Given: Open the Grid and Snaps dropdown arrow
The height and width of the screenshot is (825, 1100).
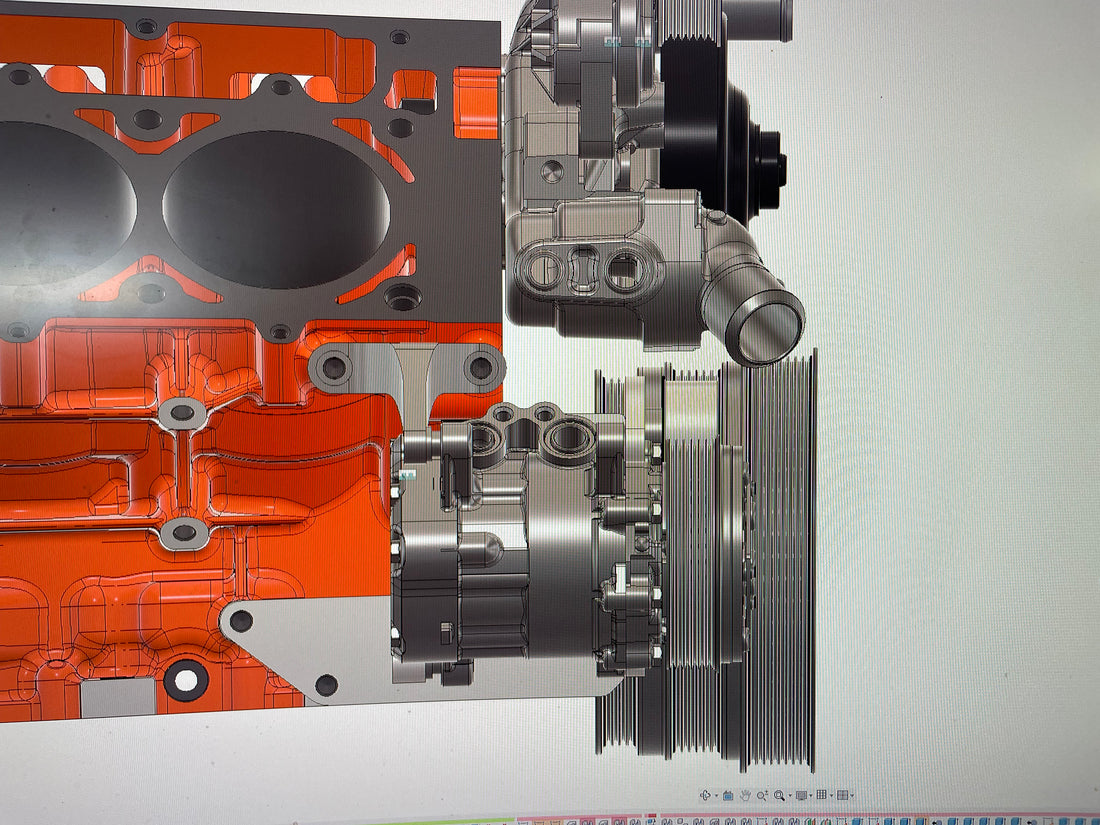Looking at the screenshot, I should [x=831, y=795].
